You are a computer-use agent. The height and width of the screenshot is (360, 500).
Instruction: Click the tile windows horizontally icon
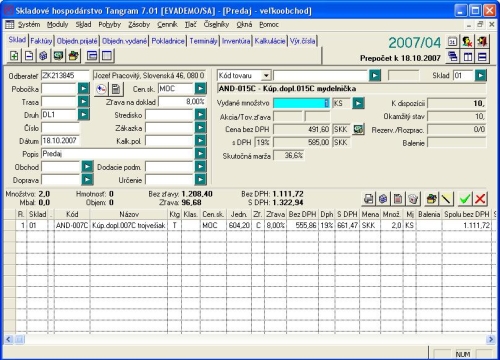coord(482,56)
